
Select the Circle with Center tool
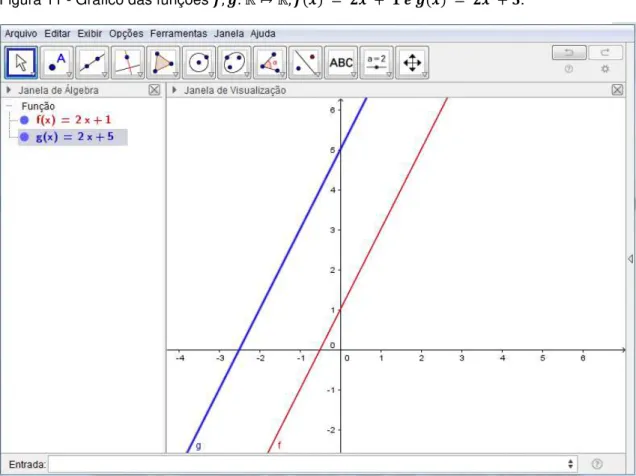click(x=199, y=62)
